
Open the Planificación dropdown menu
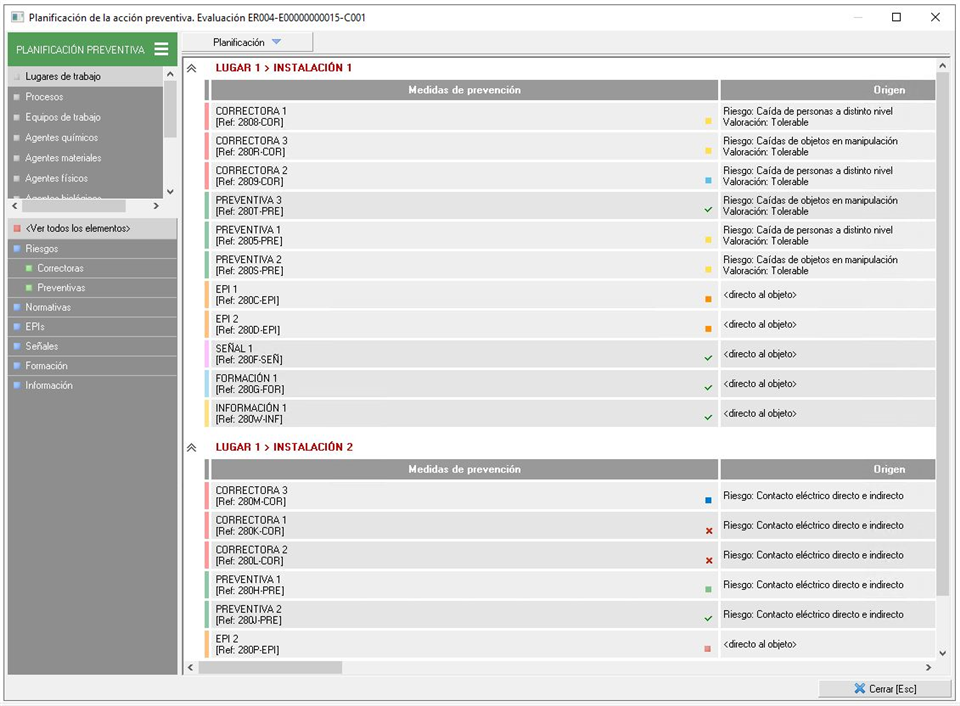(247, 42)
